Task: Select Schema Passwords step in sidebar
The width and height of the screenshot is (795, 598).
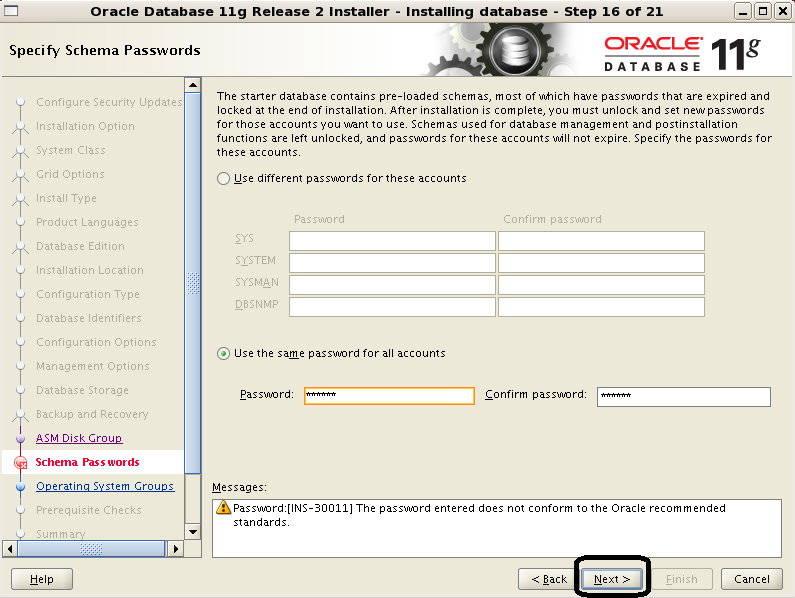Action: point(87,462)
